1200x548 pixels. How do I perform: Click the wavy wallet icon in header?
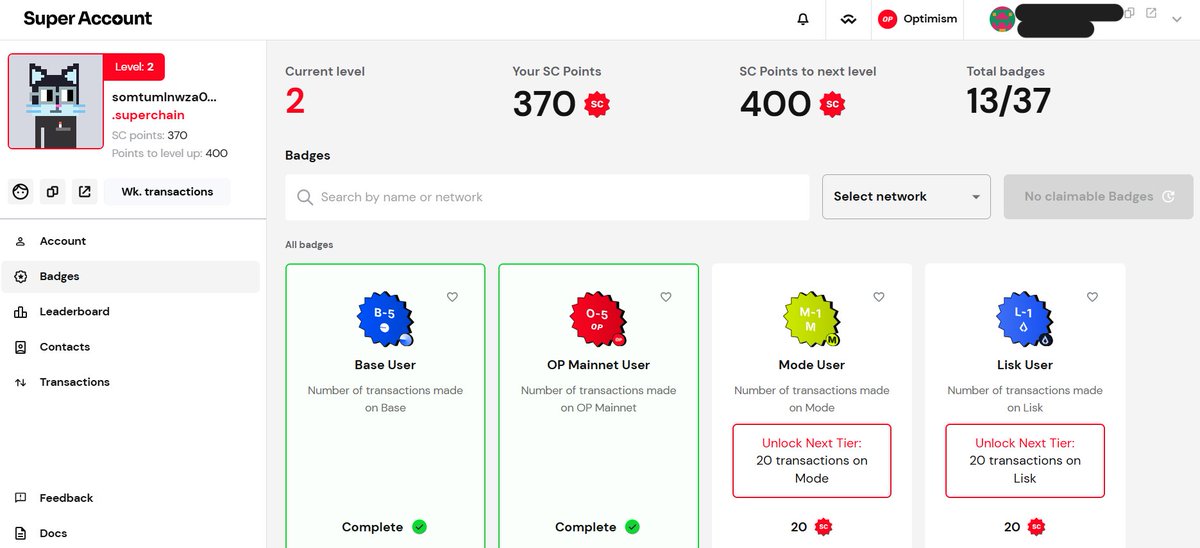tap(849, 19)
